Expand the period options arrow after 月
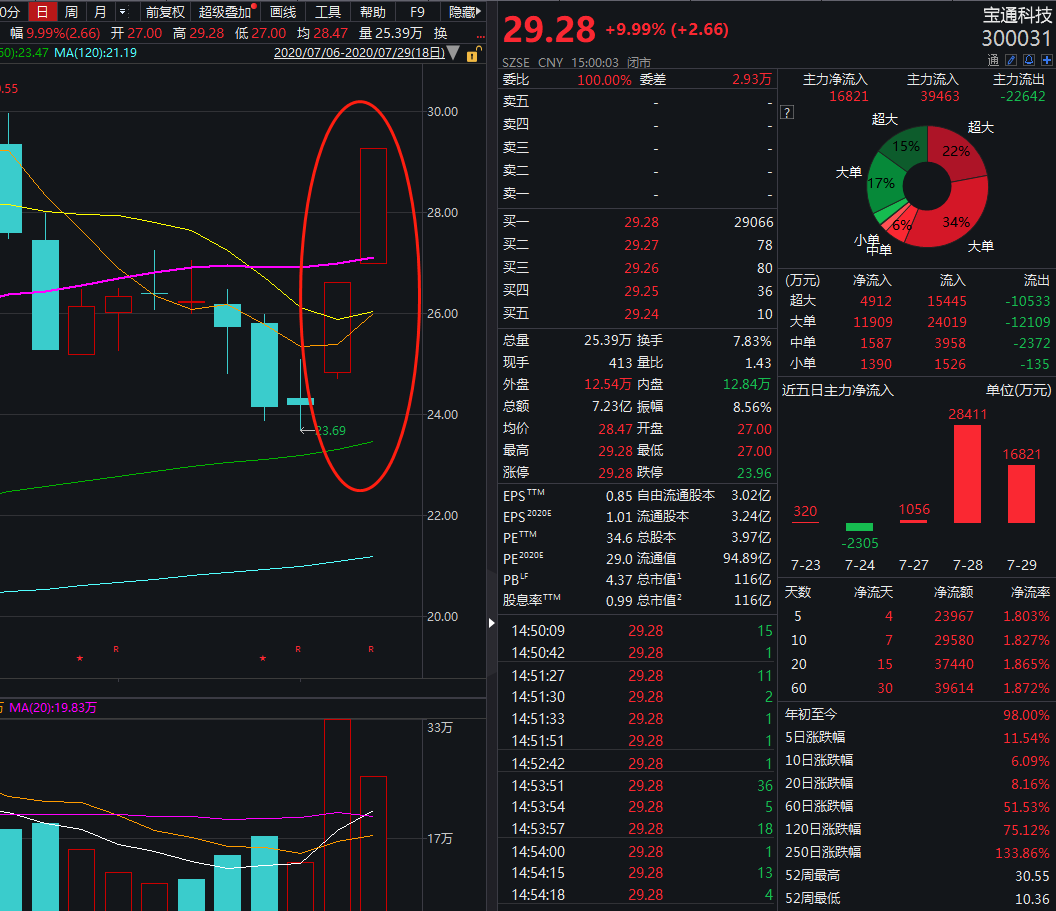The height and width of the screenshot is (911, 1056). click(123, 11)
